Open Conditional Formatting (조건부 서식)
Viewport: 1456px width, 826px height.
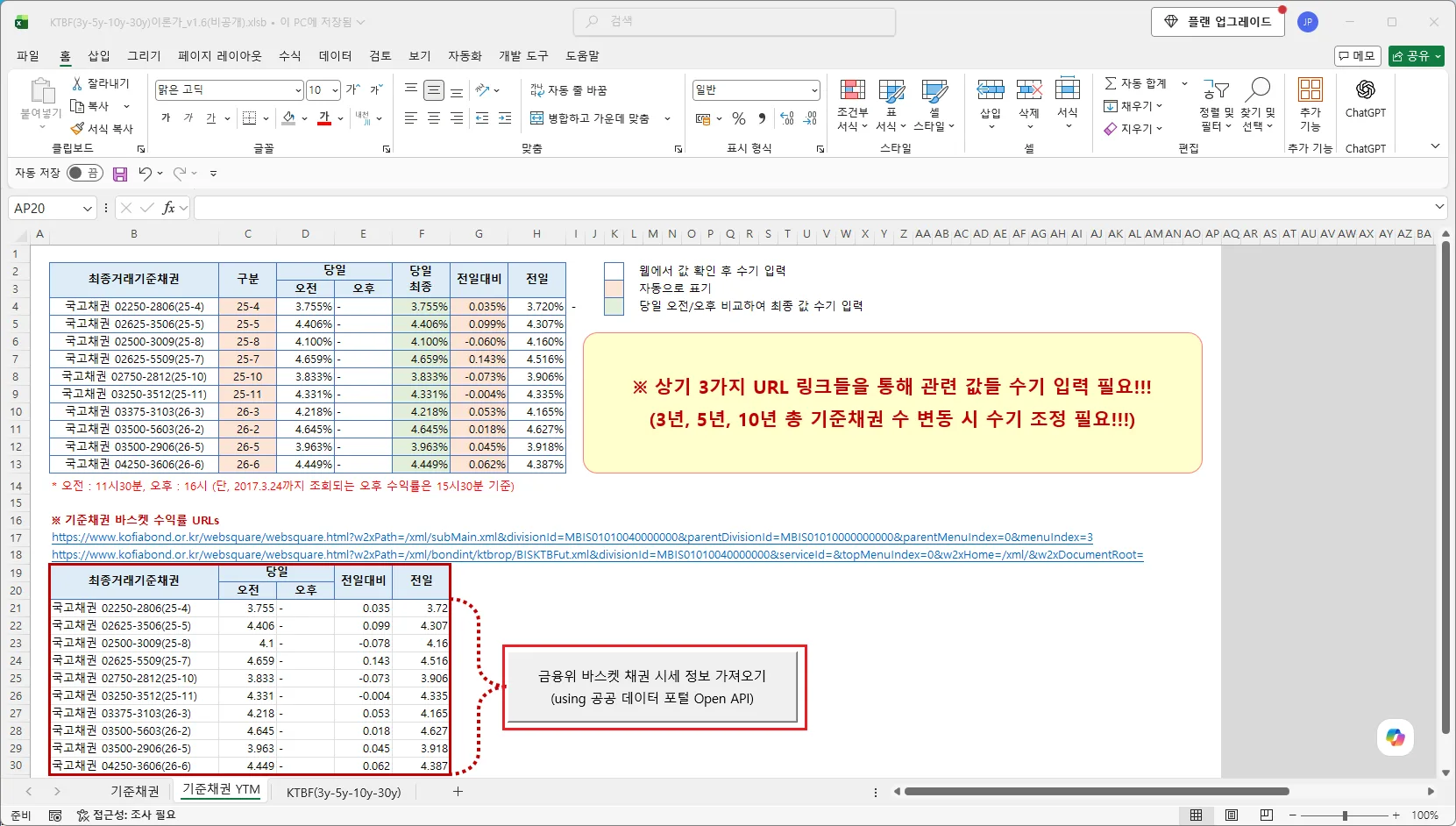[852, 105]
